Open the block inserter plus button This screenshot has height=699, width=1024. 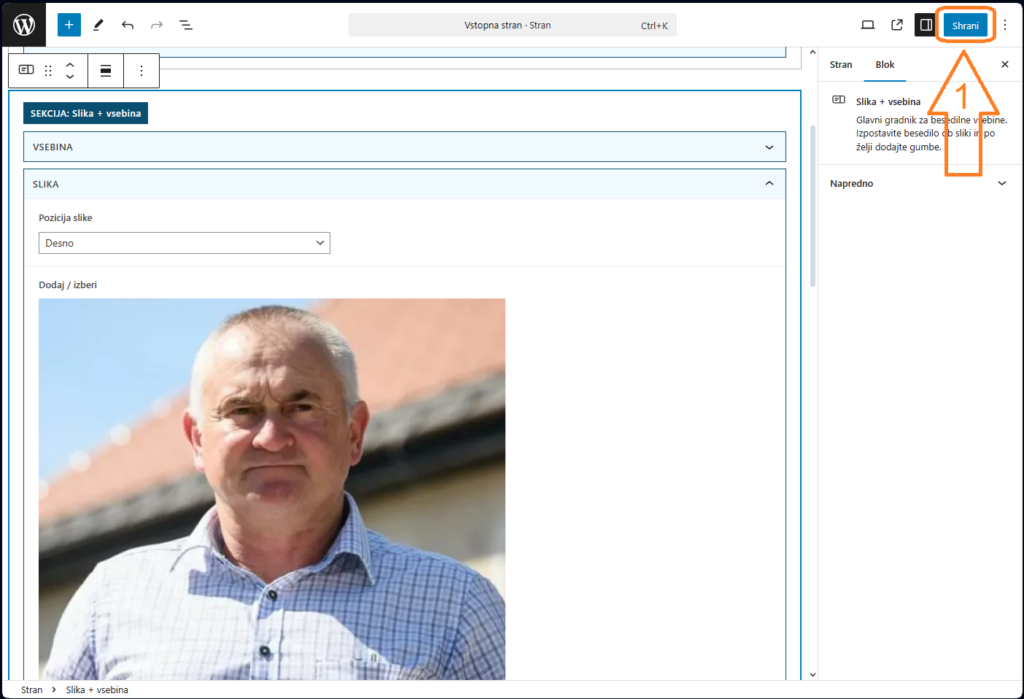(69, 25)
